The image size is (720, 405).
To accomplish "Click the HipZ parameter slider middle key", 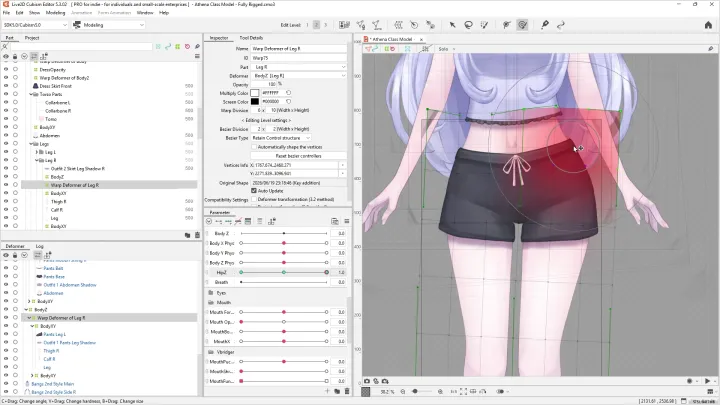I will 284,272.
